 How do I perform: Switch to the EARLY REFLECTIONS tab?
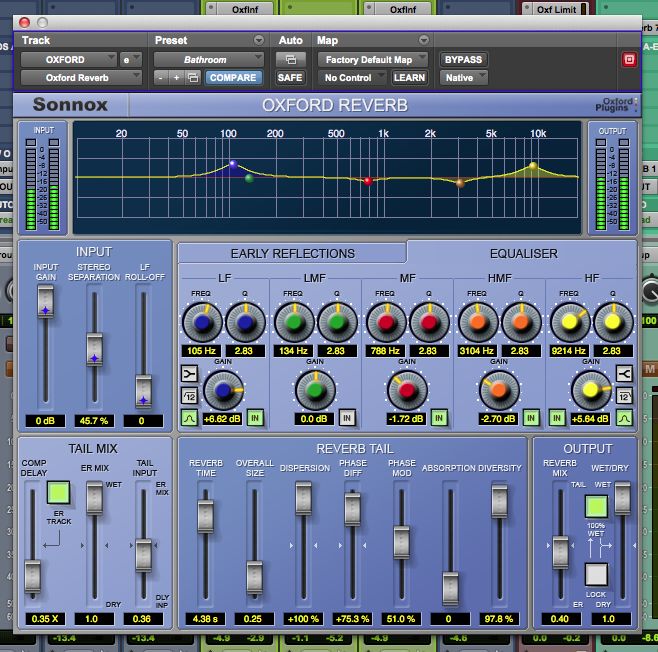292,253
